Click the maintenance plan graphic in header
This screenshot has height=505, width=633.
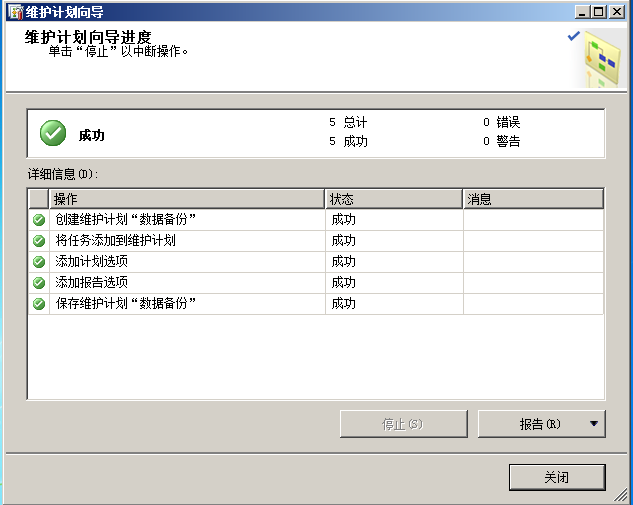(x=600, y=60)
